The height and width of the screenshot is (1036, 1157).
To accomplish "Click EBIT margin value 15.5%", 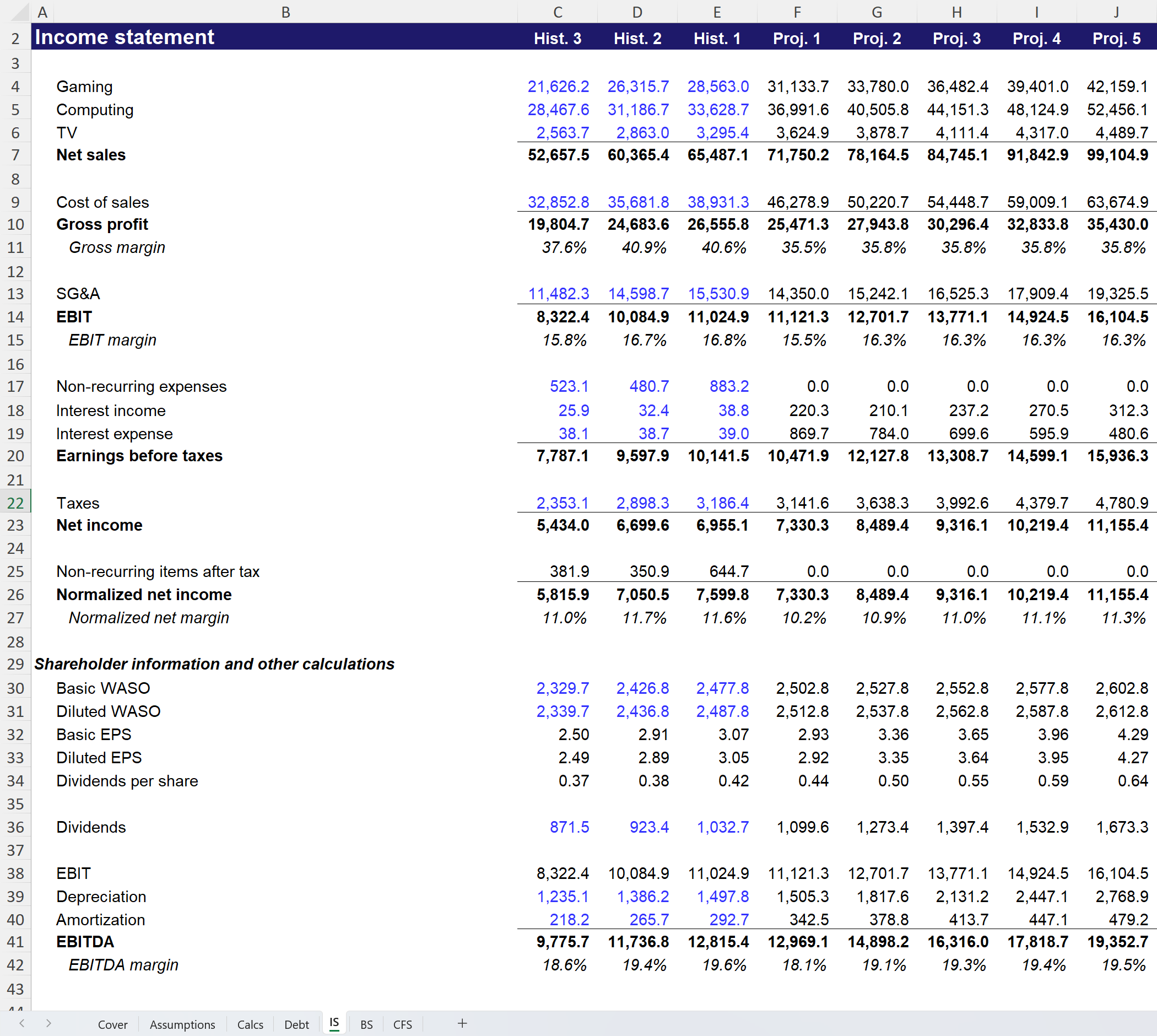I will (804, 340).
